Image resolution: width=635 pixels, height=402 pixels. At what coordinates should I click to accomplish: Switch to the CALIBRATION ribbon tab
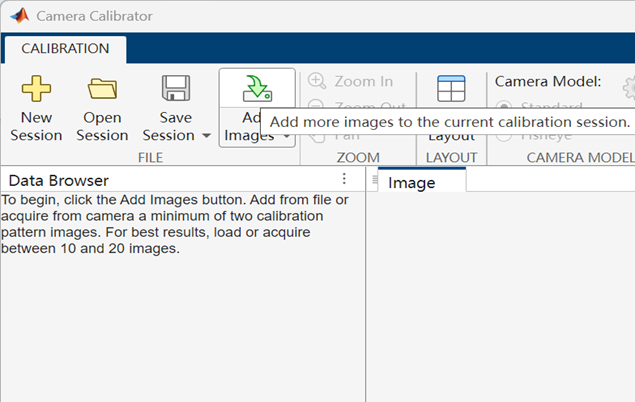tap(65, 49)
